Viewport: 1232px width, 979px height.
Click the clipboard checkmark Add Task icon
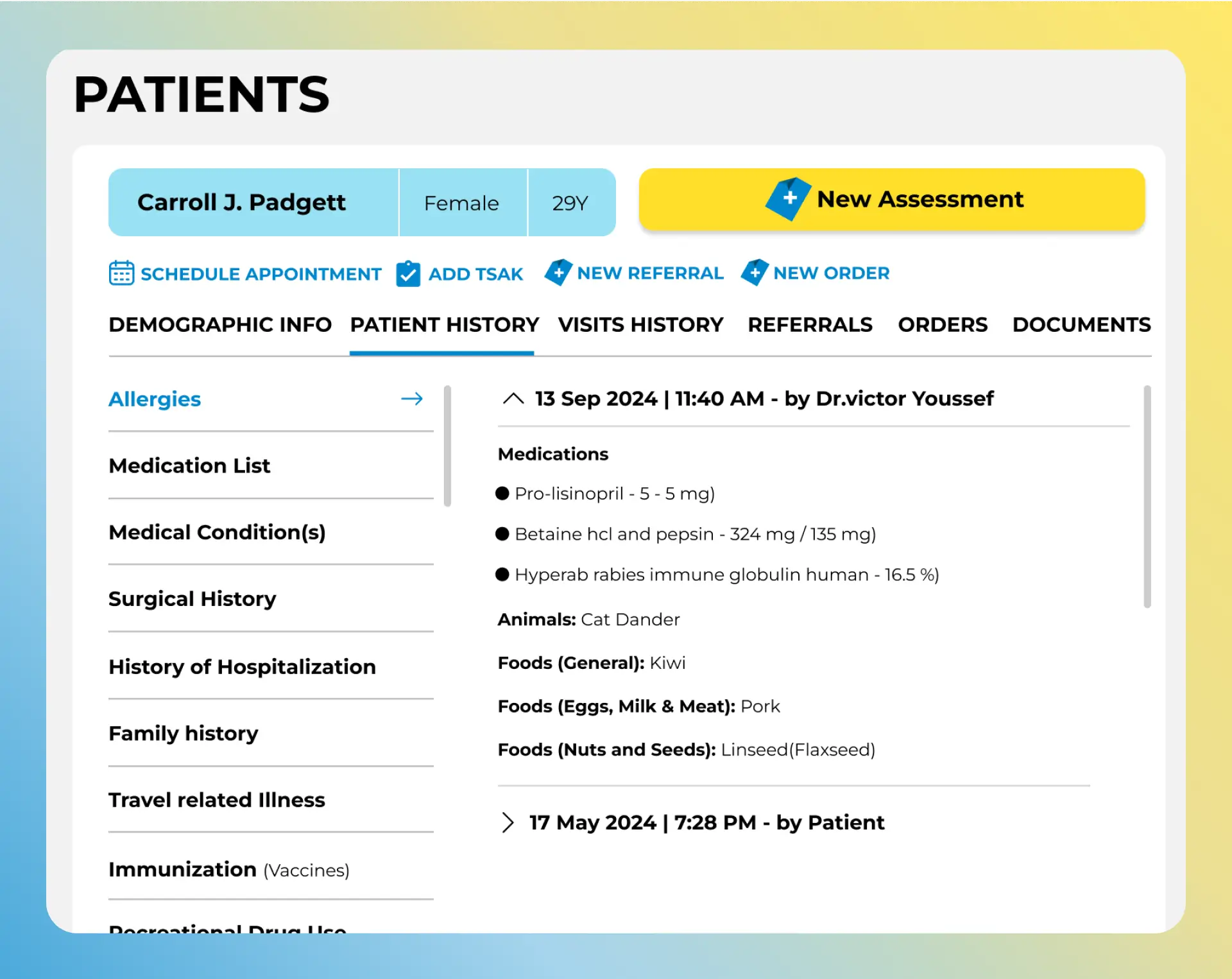(x=408, y=274)
